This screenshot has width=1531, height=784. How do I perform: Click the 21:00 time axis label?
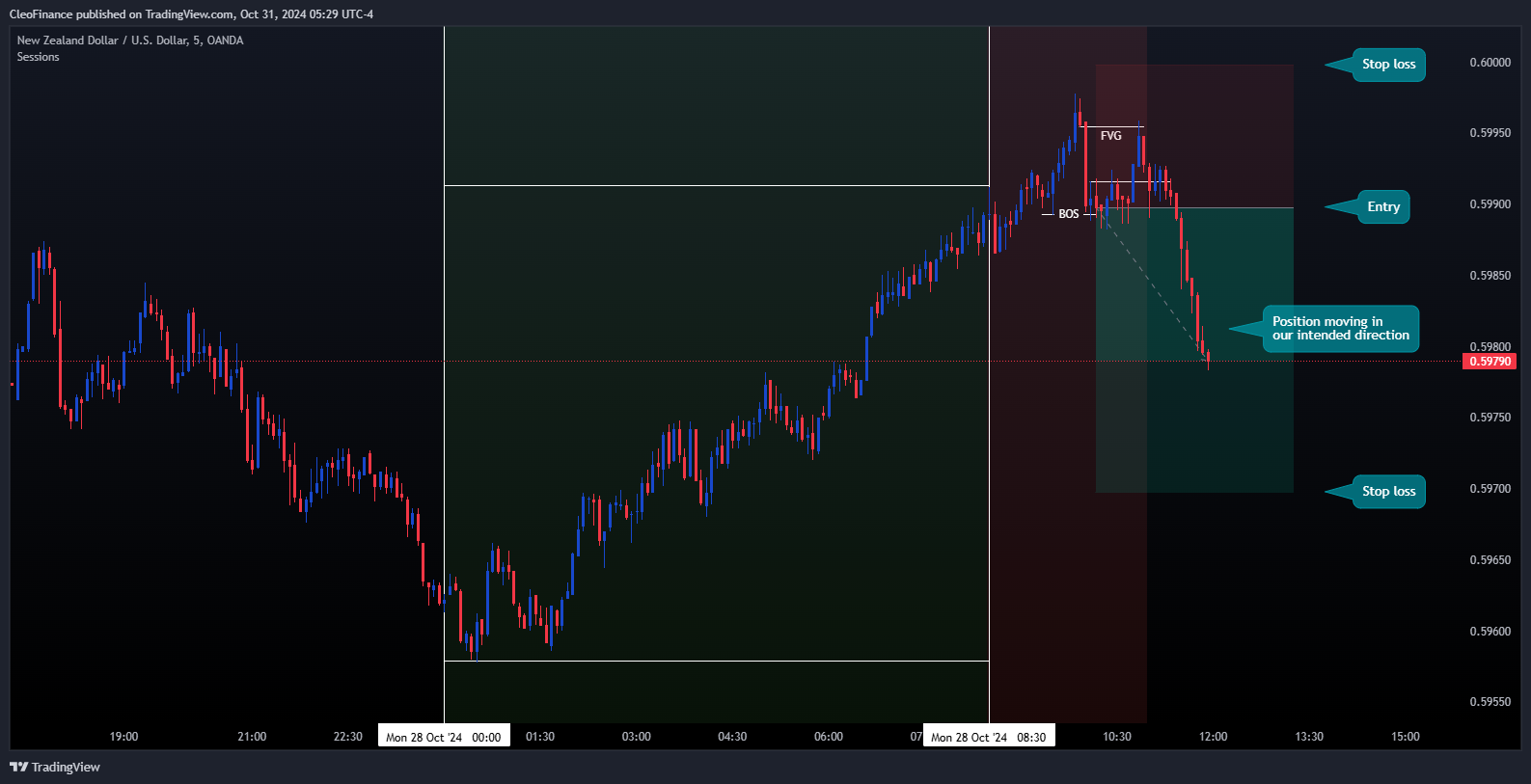tap(252, 737)
